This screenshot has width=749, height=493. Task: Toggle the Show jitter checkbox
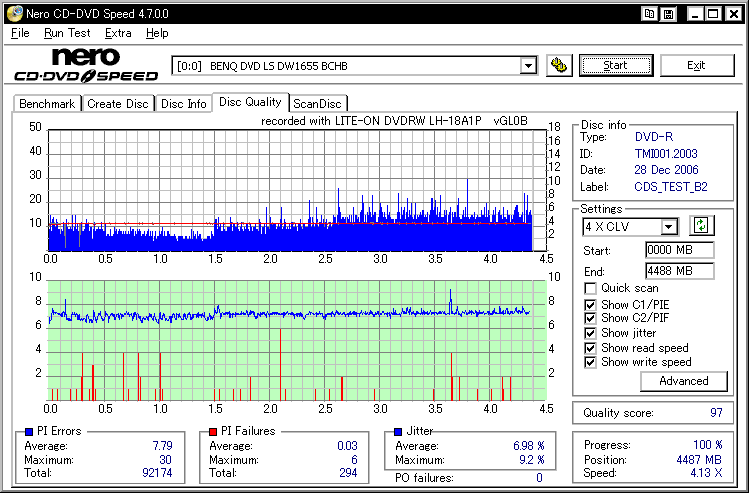tap(590, 333)
